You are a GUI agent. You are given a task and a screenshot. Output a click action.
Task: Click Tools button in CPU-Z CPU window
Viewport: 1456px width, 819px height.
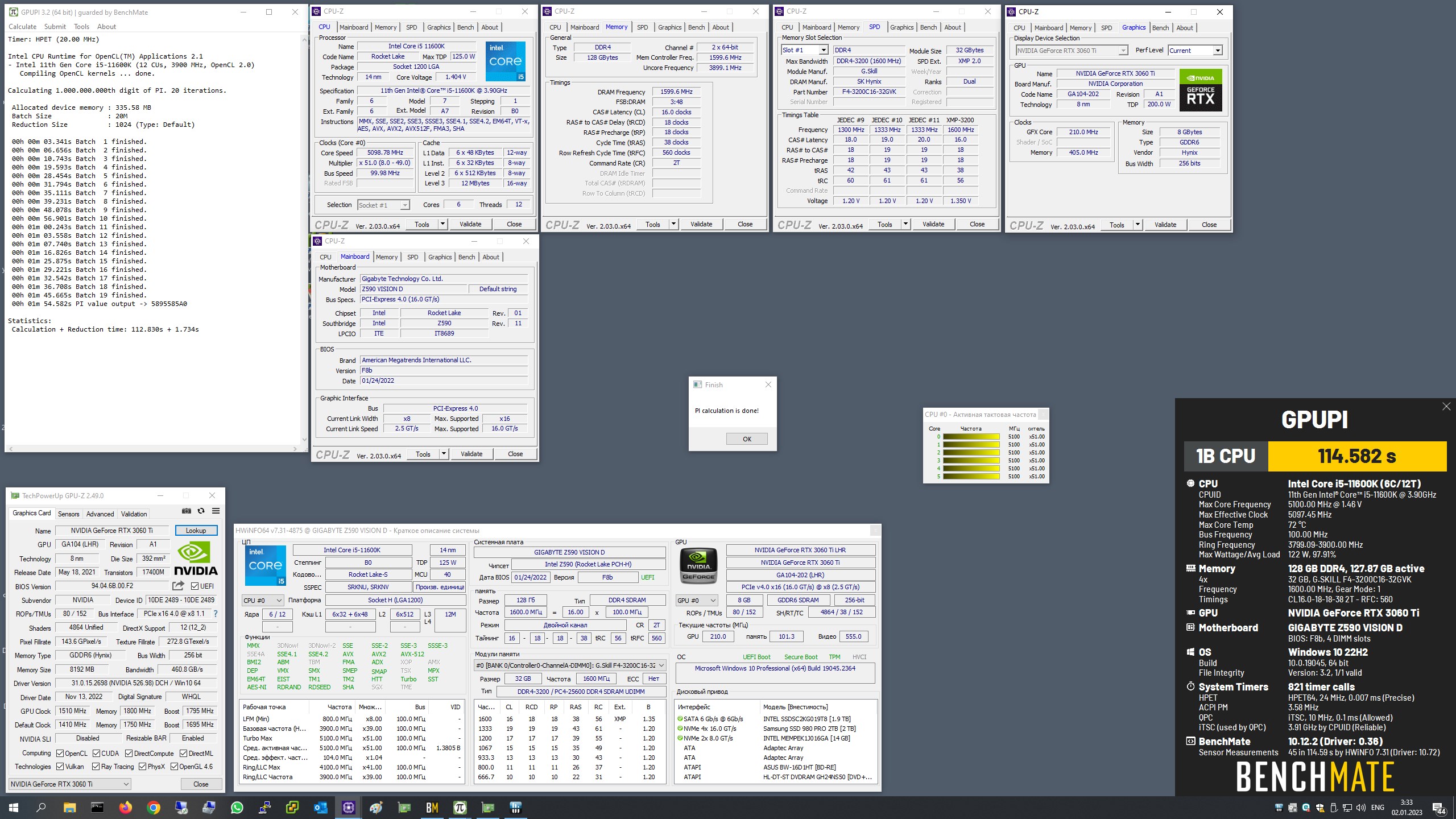click(422, 225)
